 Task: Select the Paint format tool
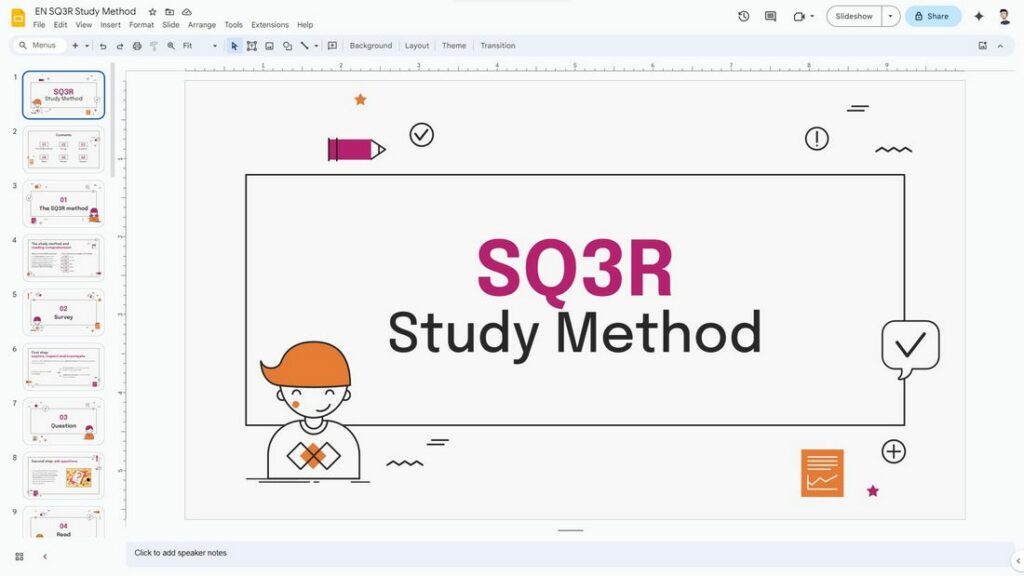pyautogui.click(x=153, y=45)
